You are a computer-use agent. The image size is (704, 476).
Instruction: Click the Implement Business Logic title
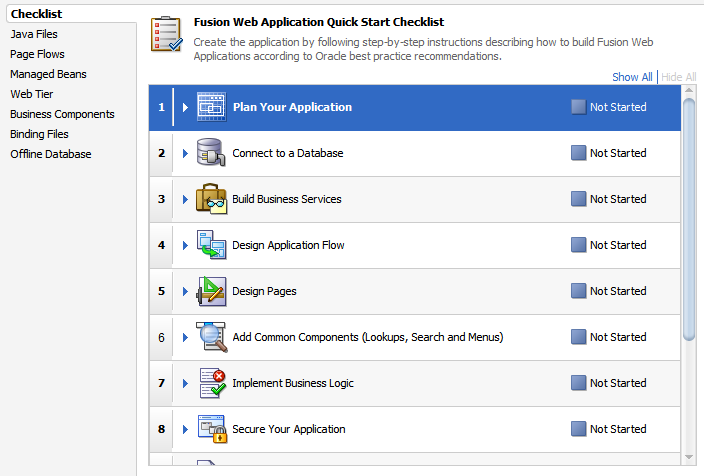[x=293, y=383]
